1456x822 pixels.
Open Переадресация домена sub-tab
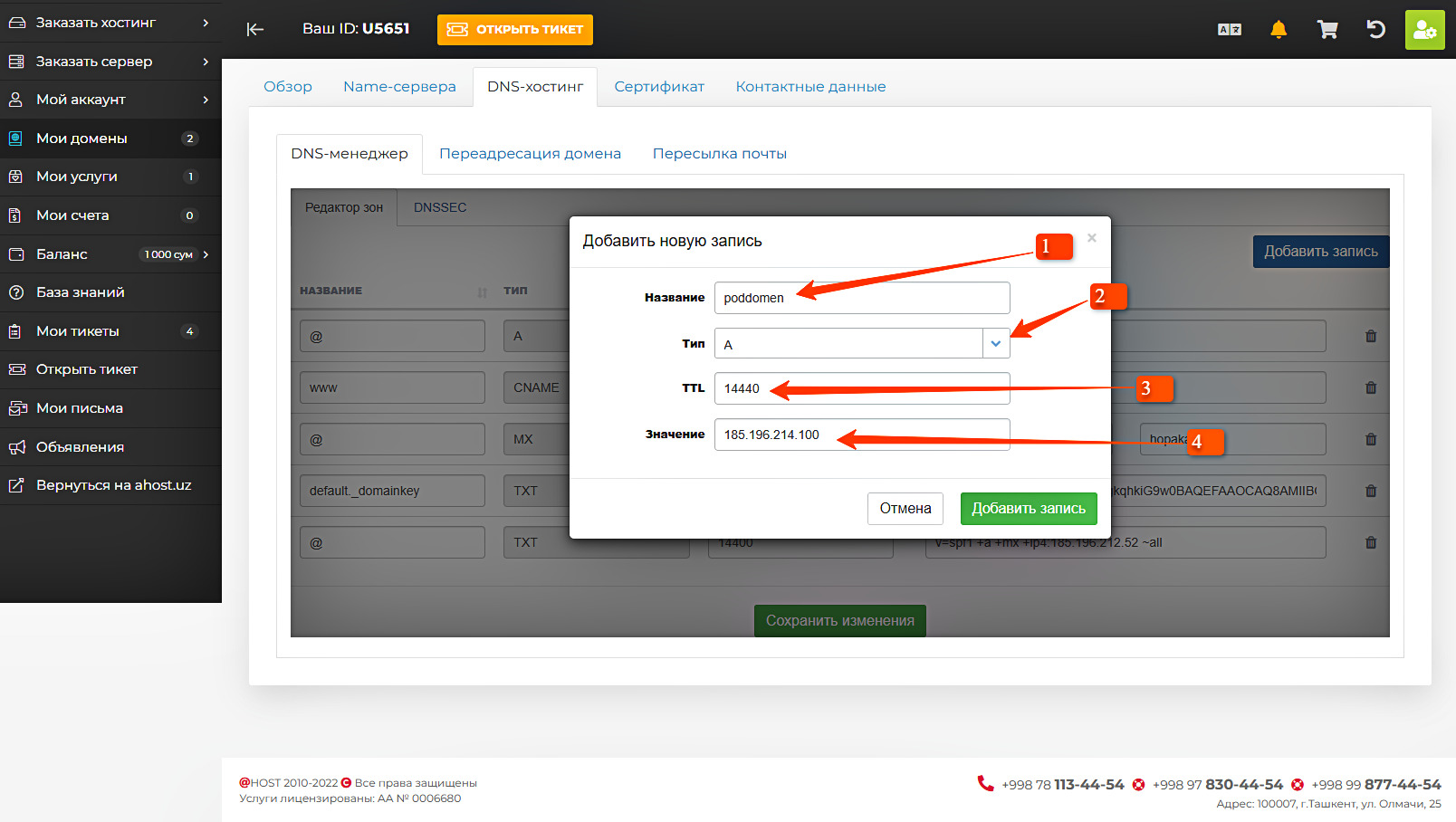530,154
